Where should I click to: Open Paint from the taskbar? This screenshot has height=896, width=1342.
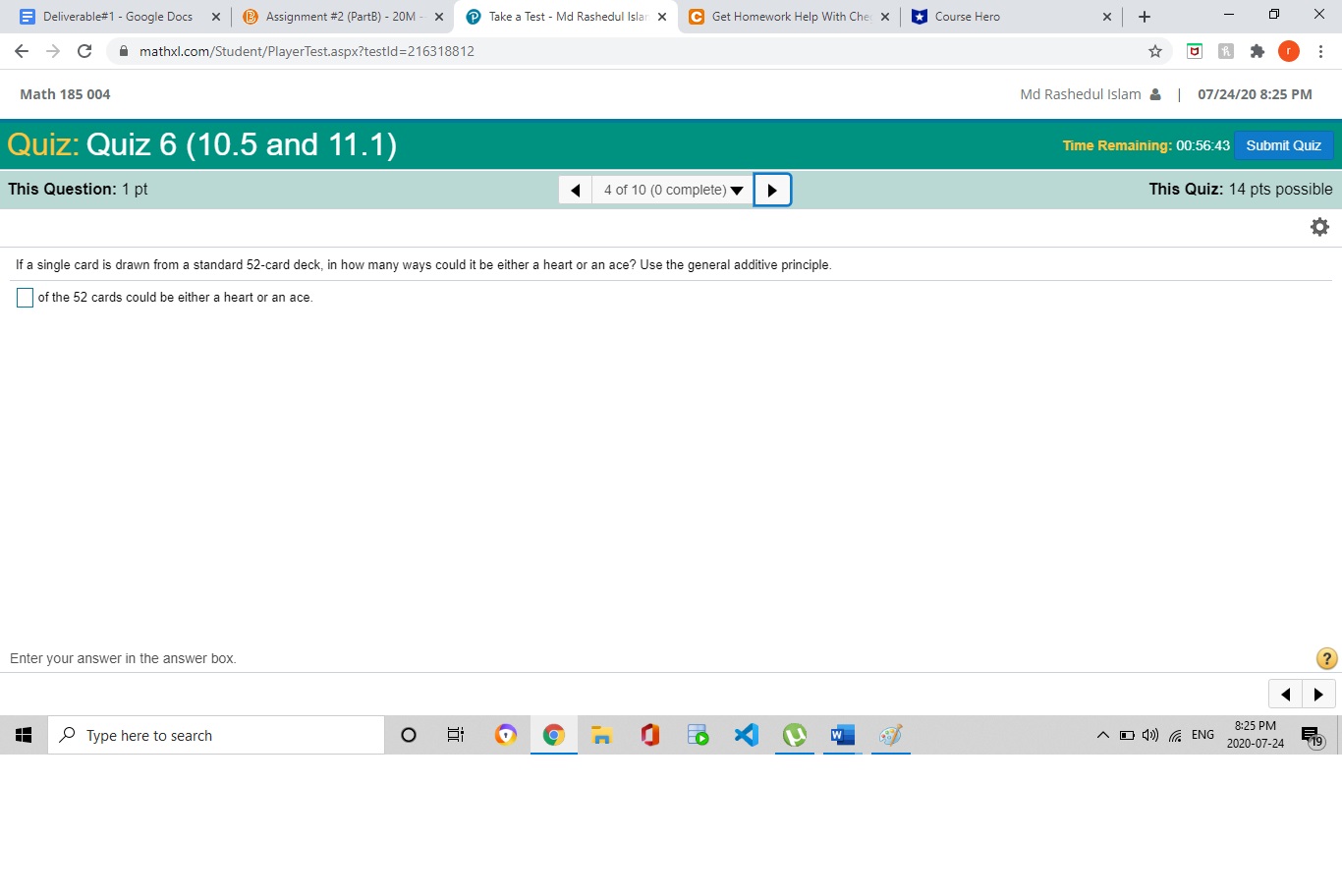tap(890, 734)
